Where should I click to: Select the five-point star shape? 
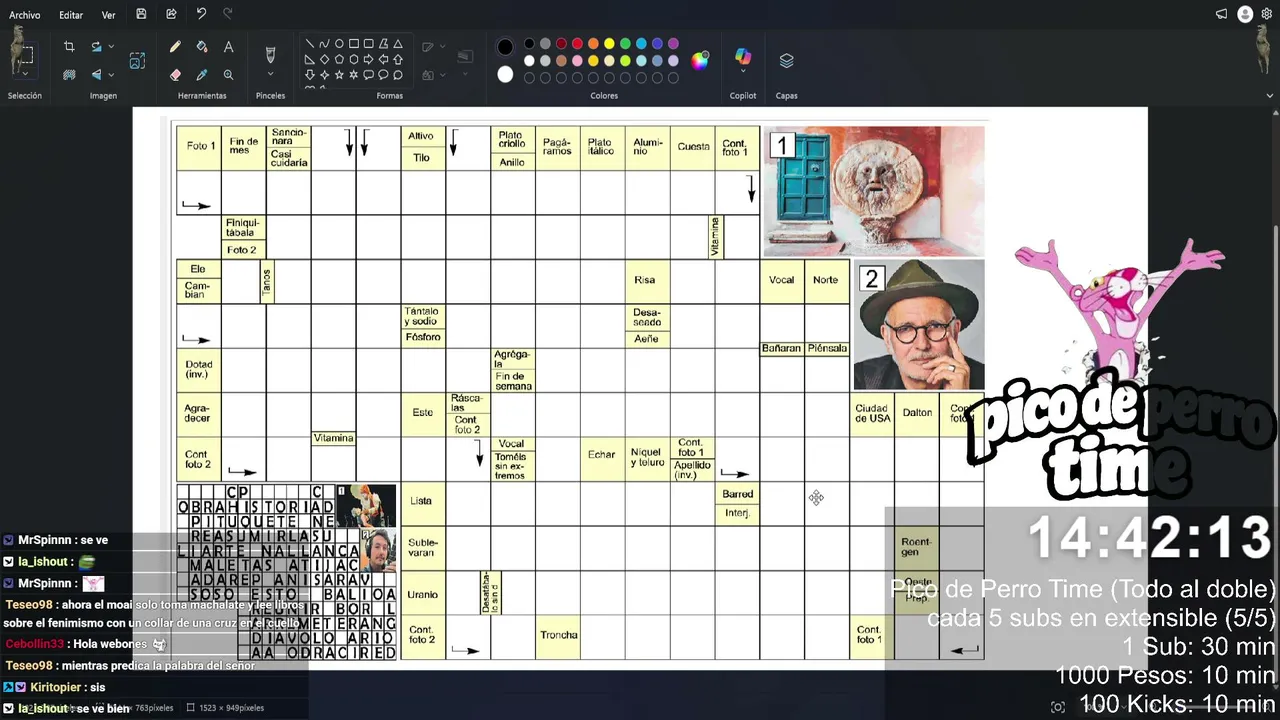[339, 74]
